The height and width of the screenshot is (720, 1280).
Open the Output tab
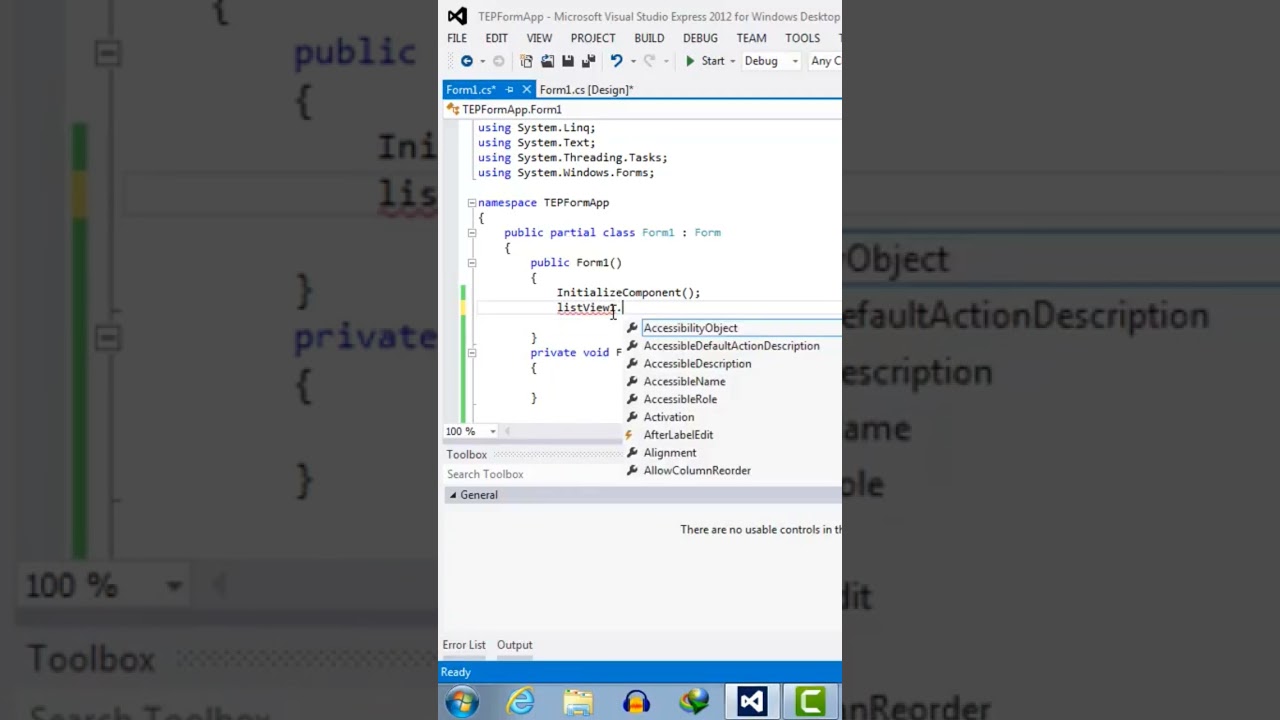point(515,645)
